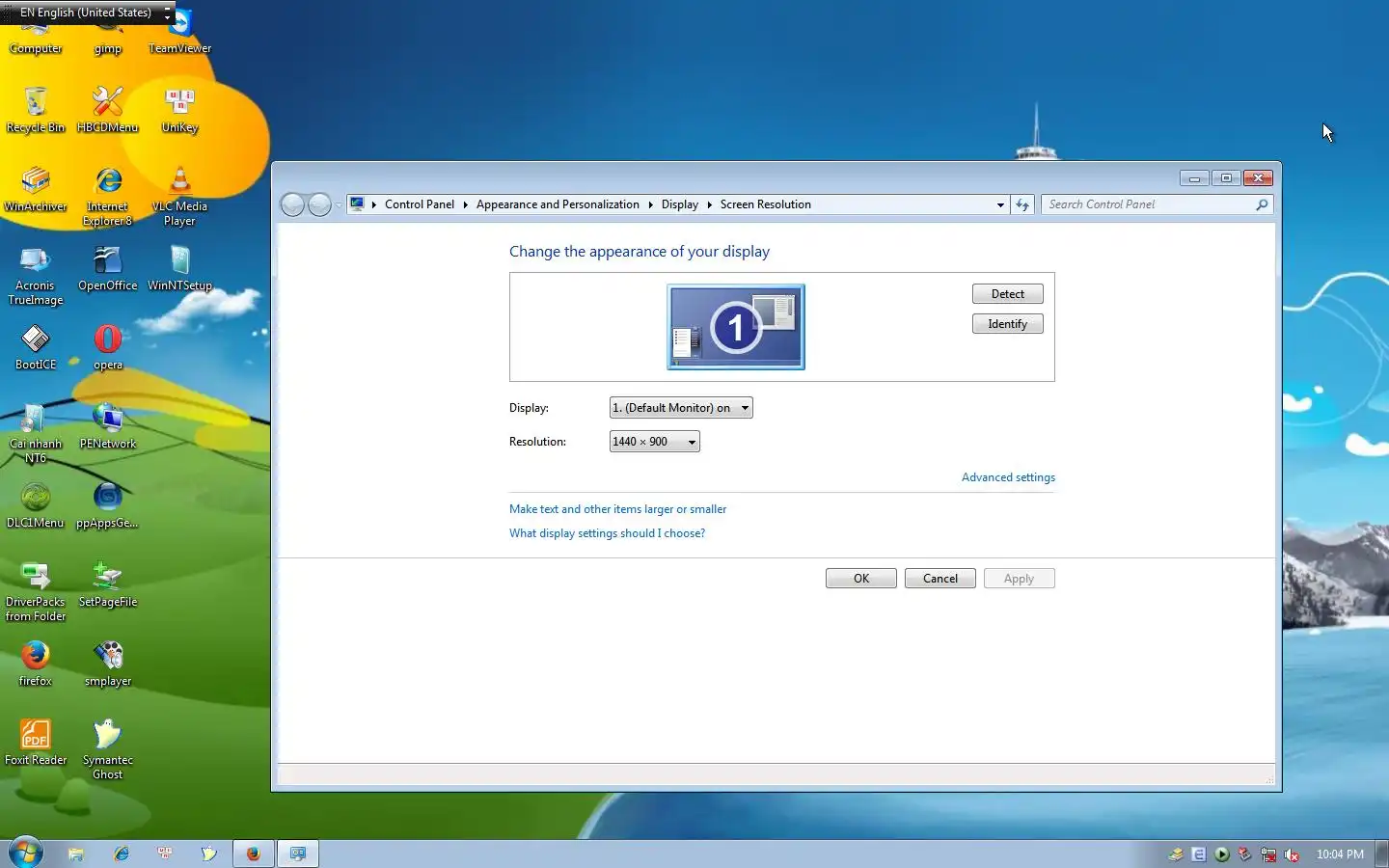Expand arrow after Appearance and Personalization breadcrumb

pos(650,204)
